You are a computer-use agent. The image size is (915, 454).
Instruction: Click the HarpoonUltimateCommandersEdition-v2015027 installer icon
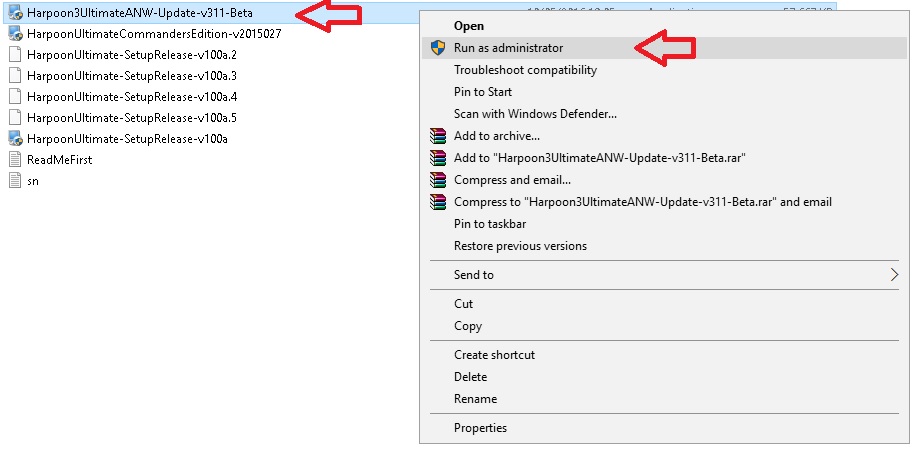16,33
